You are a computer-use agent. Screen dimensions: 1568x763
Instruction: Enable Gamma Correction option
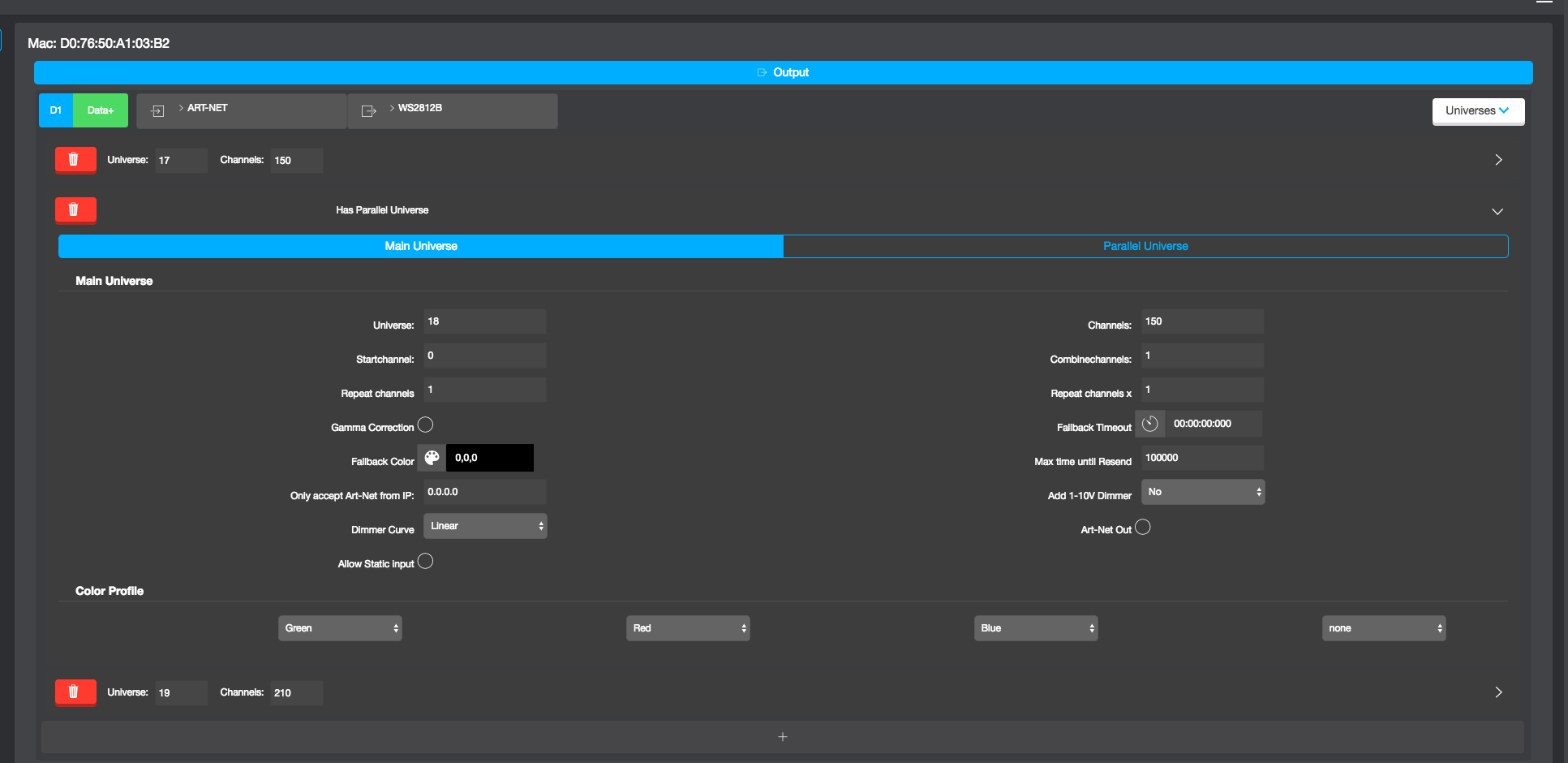coord(425,425)
